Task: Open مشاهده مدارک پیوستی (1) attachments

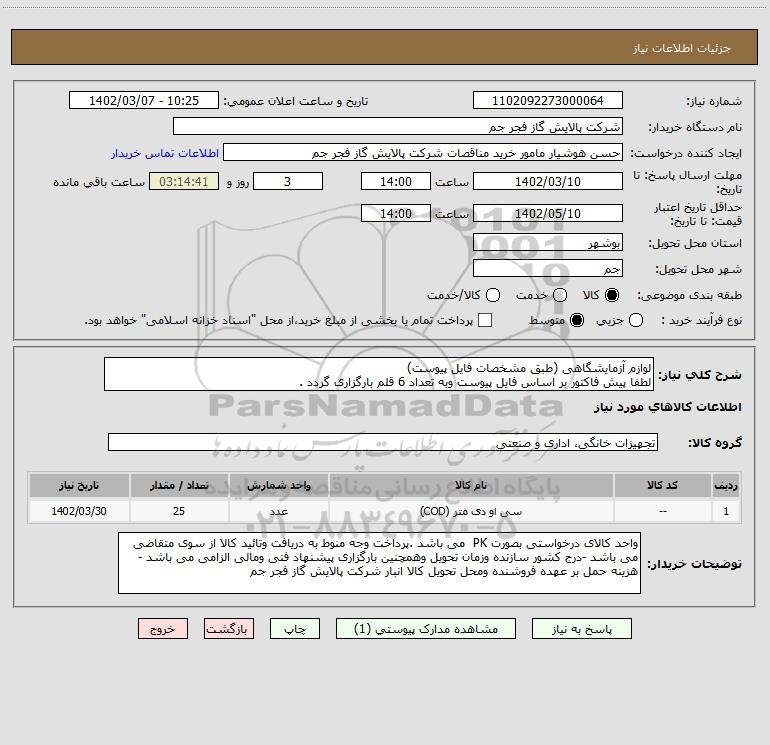Action: click(426, 629)
